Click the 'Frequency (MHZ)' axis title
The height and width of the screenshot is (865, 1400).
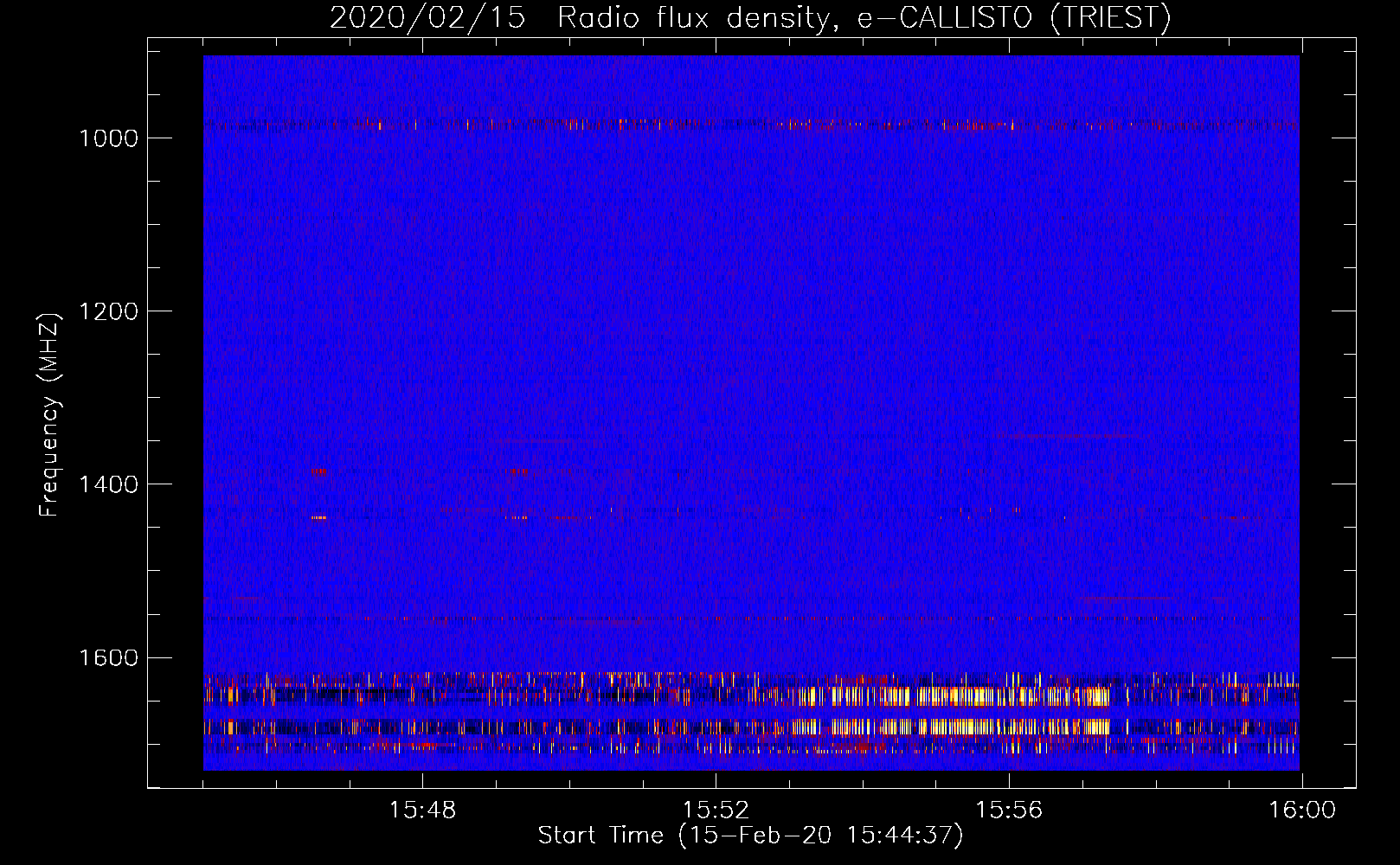click(50, 415)
